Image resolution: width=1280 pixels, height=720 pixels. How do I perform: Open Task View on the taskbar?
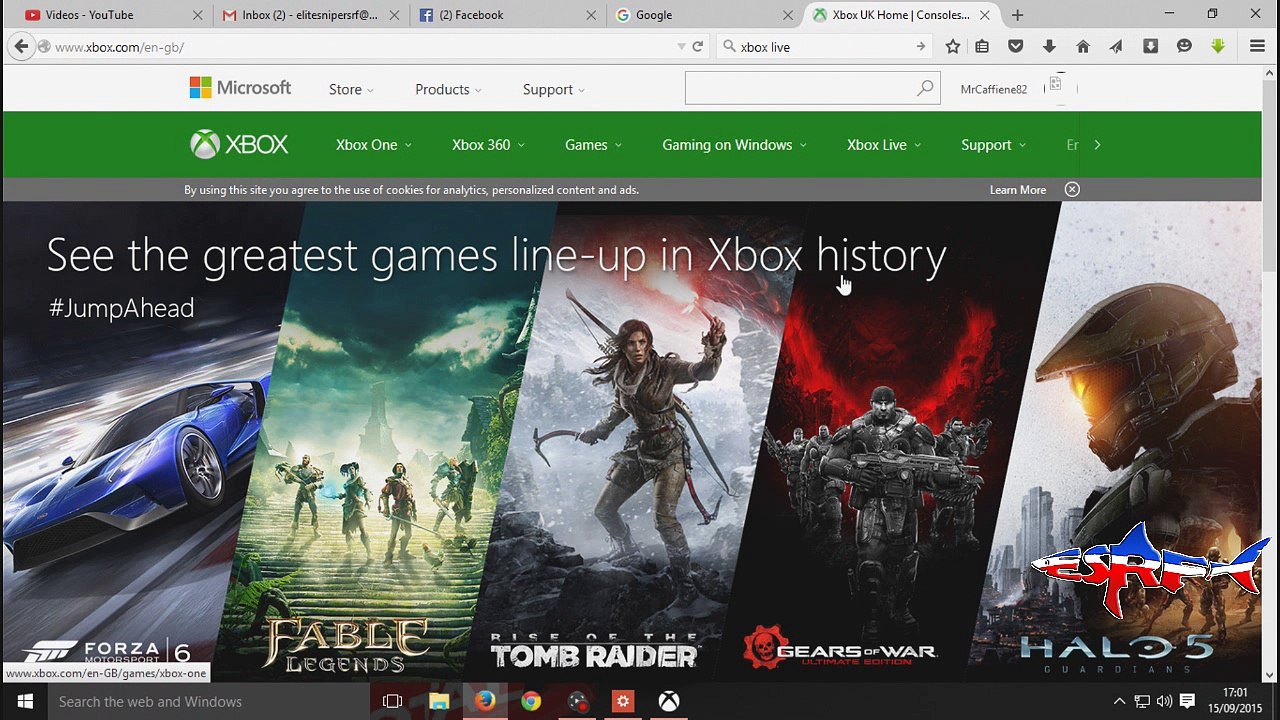tap(393, 702)
